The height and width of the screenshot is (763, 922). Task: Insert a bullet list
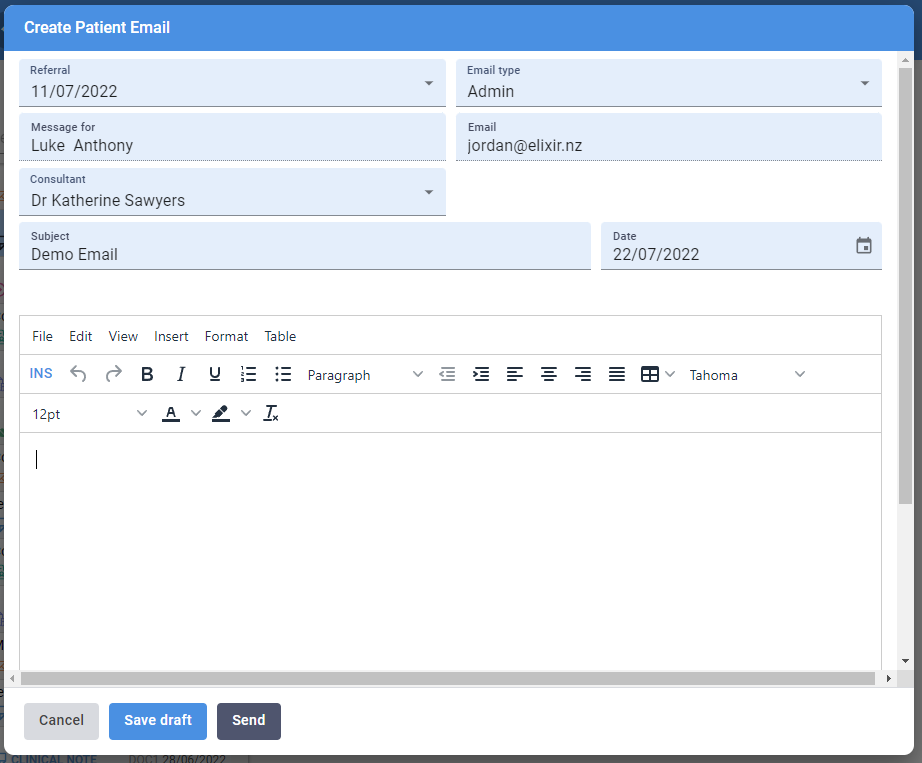tap(283, 374)
